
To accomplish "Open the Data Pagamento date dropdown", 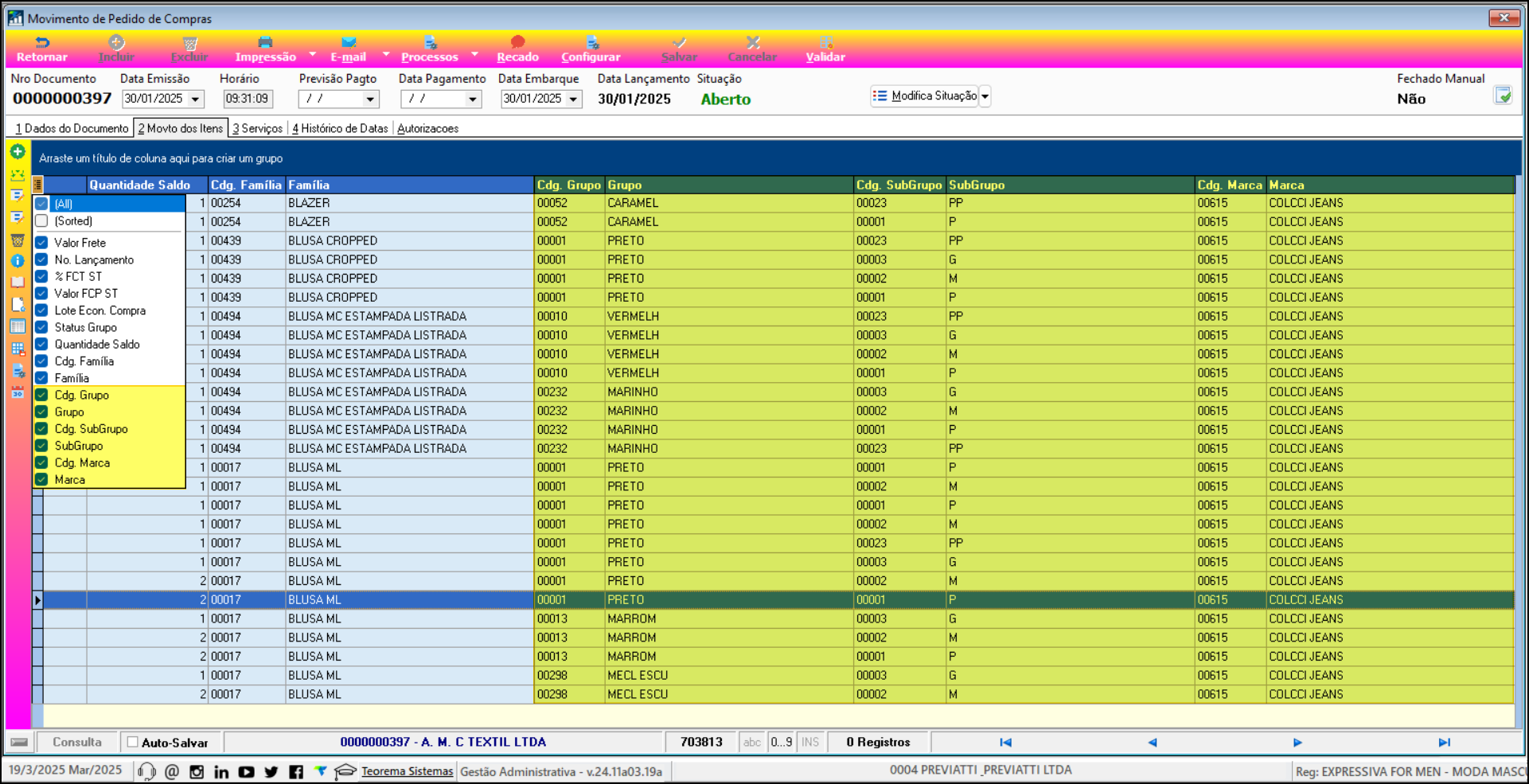I will pyautogui.click(x=473, y=99).
